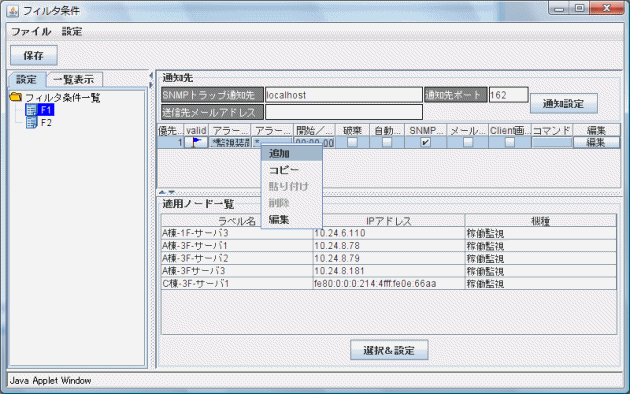Click the 保存 button
This screenshot has width=630, height=394.
34,55
